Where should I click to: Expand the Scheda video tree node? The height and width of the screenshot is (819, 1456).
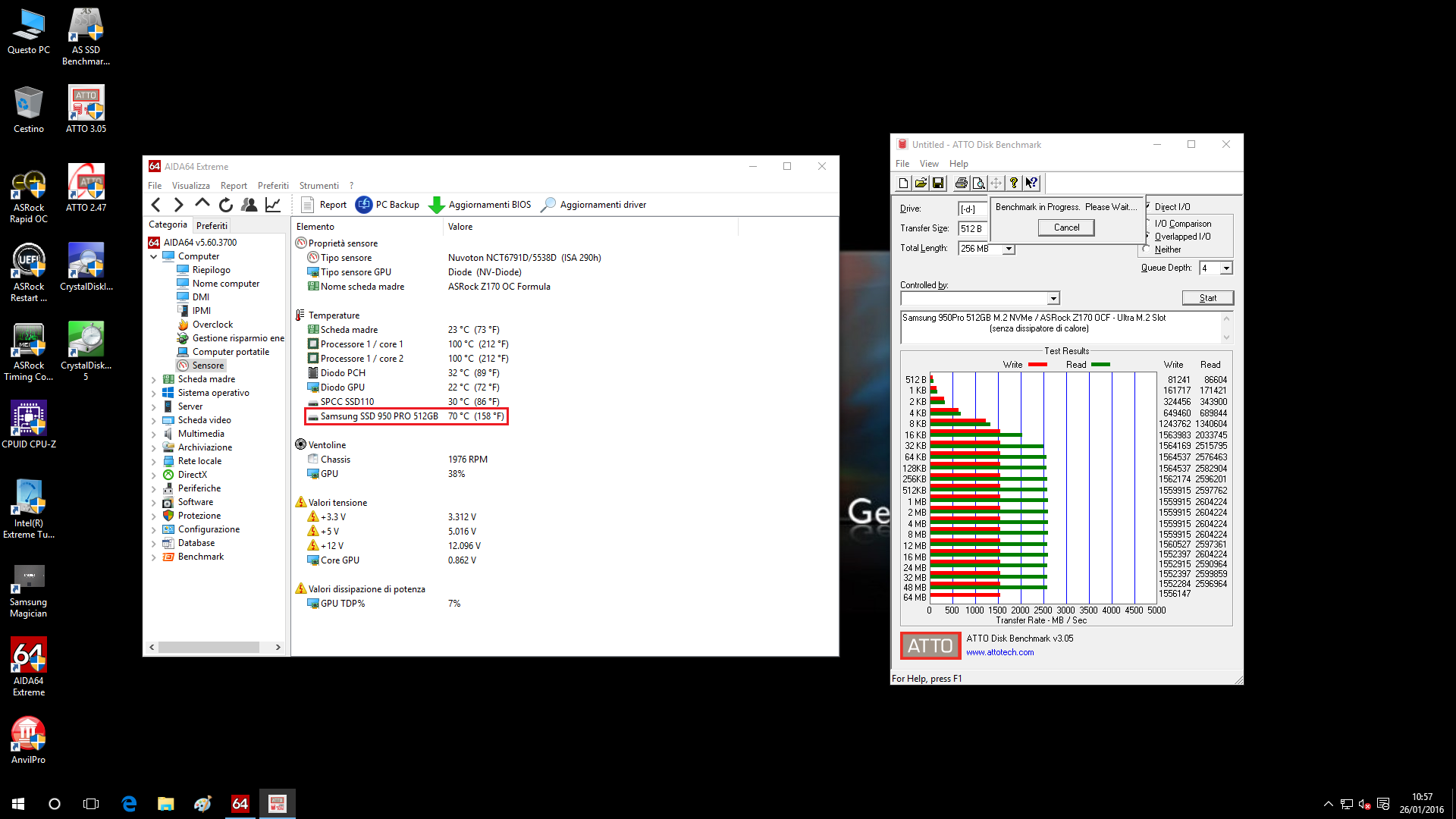pyautogui.click(x=154, y=420)
